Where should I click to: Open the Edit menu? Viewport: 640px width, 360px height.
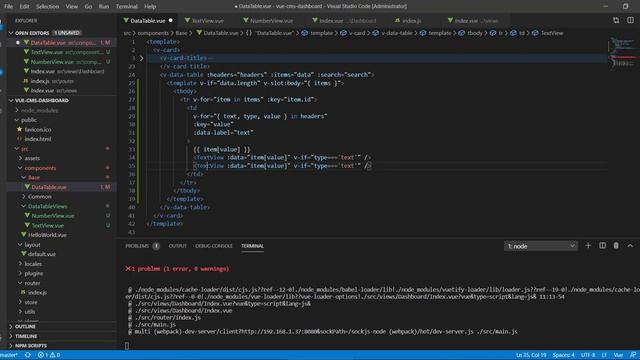(24, 7)
